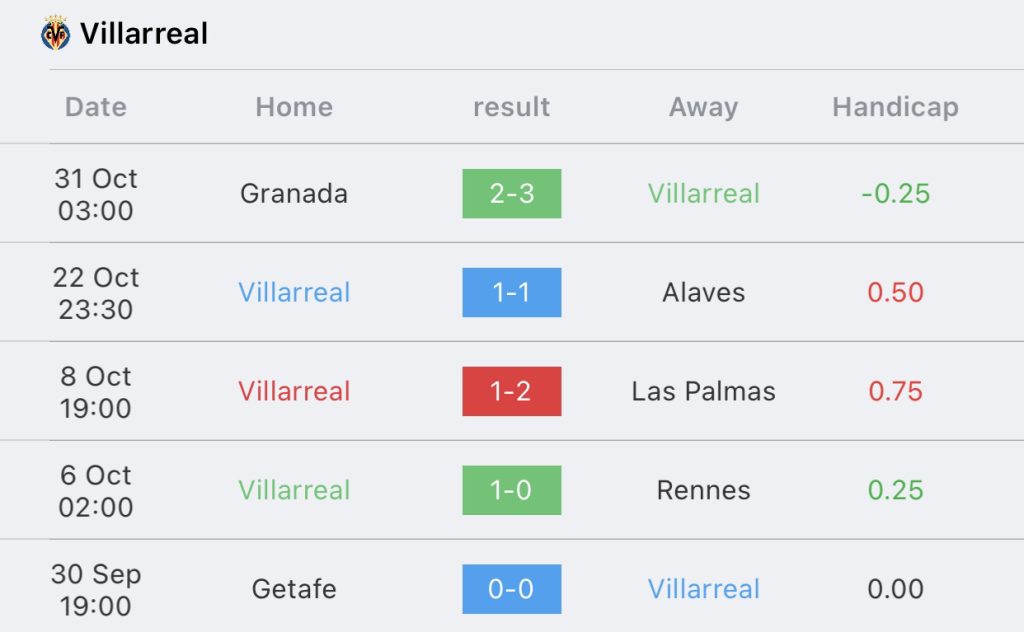This screenshot has height=632, width=1024.
Task: Click the Villarreal club crest icon
Action: [x=56, y=33]
